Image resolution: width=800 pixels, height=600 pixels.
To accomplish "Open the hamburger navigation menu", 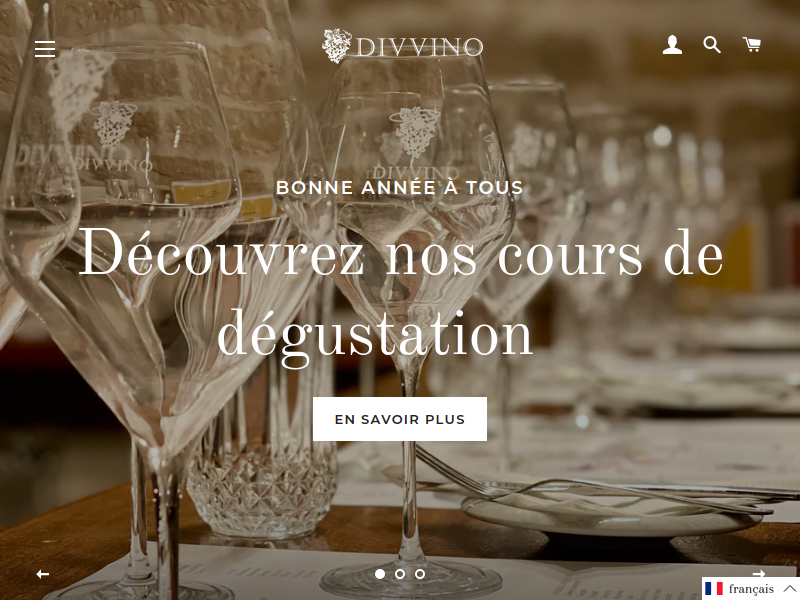I will point(45,48).
